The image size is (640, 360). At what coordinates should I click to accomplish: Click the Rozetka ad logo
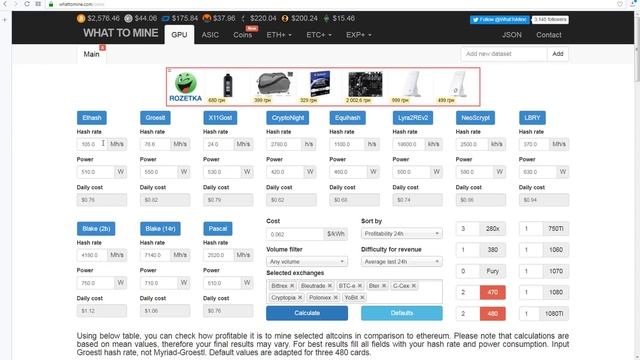click(185, 87)
